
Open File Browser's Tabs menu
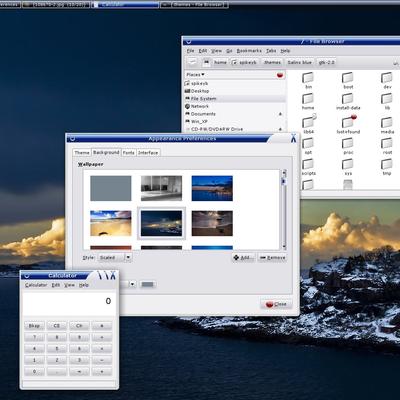click(271, 51)
